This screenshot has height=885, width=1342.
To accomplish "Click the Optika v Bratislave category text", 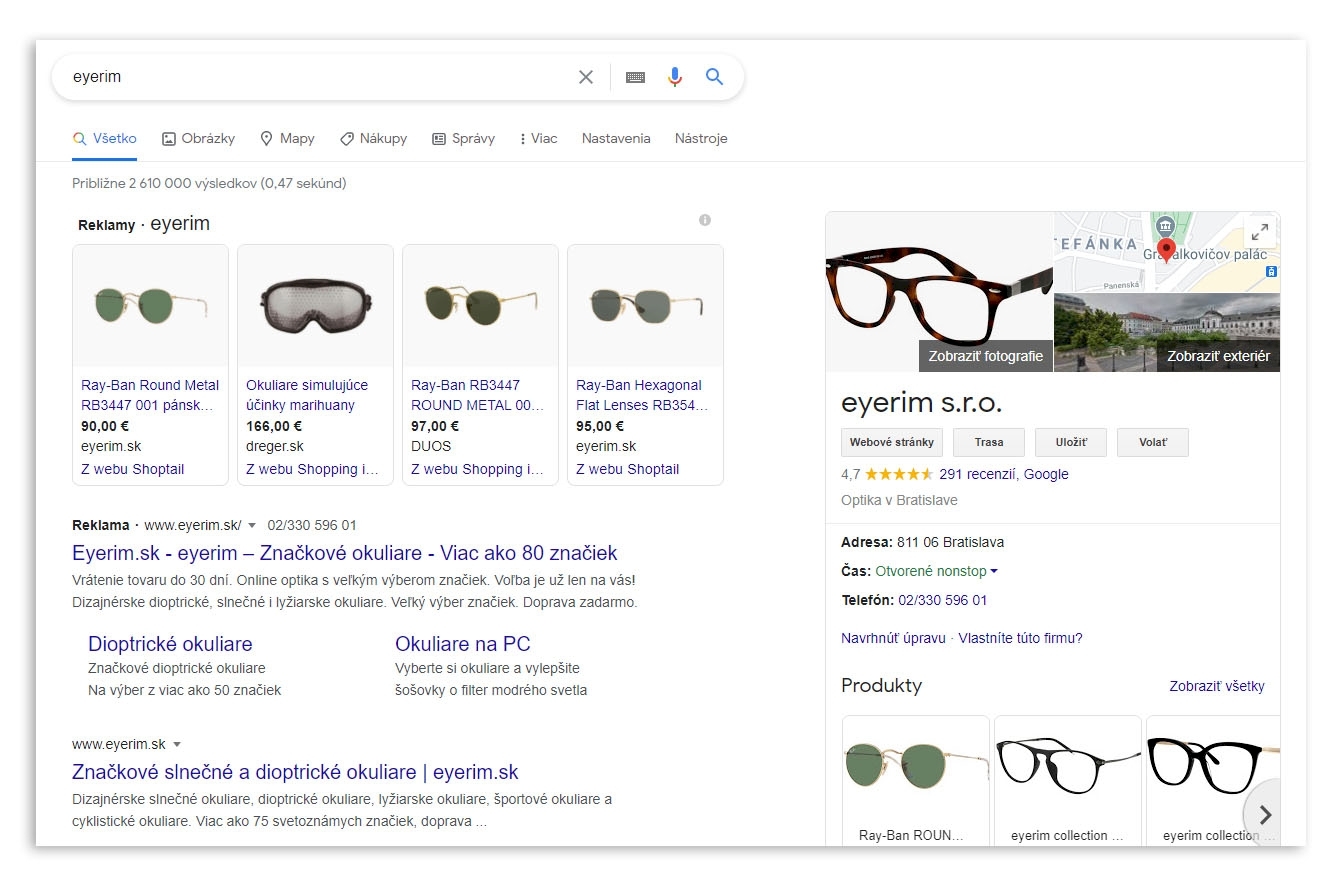I will 899,500.
